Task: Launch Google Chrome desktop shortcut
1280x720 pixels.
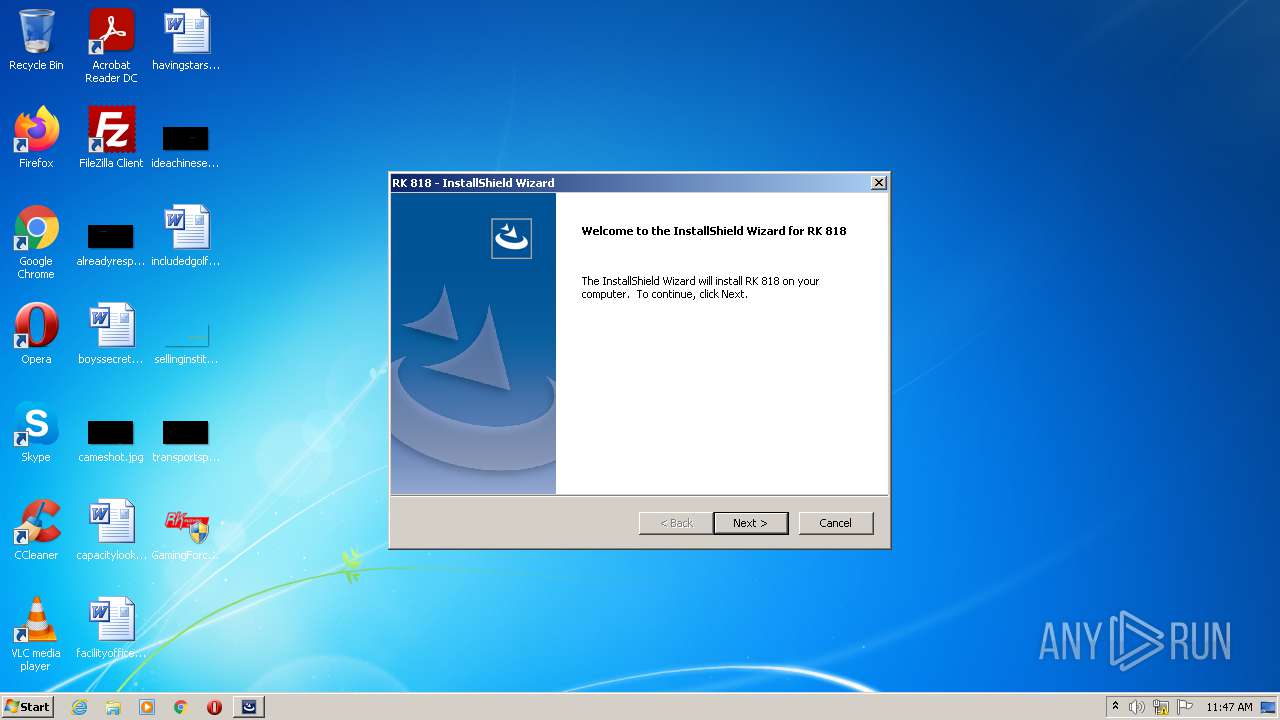Action: point(36,242)
